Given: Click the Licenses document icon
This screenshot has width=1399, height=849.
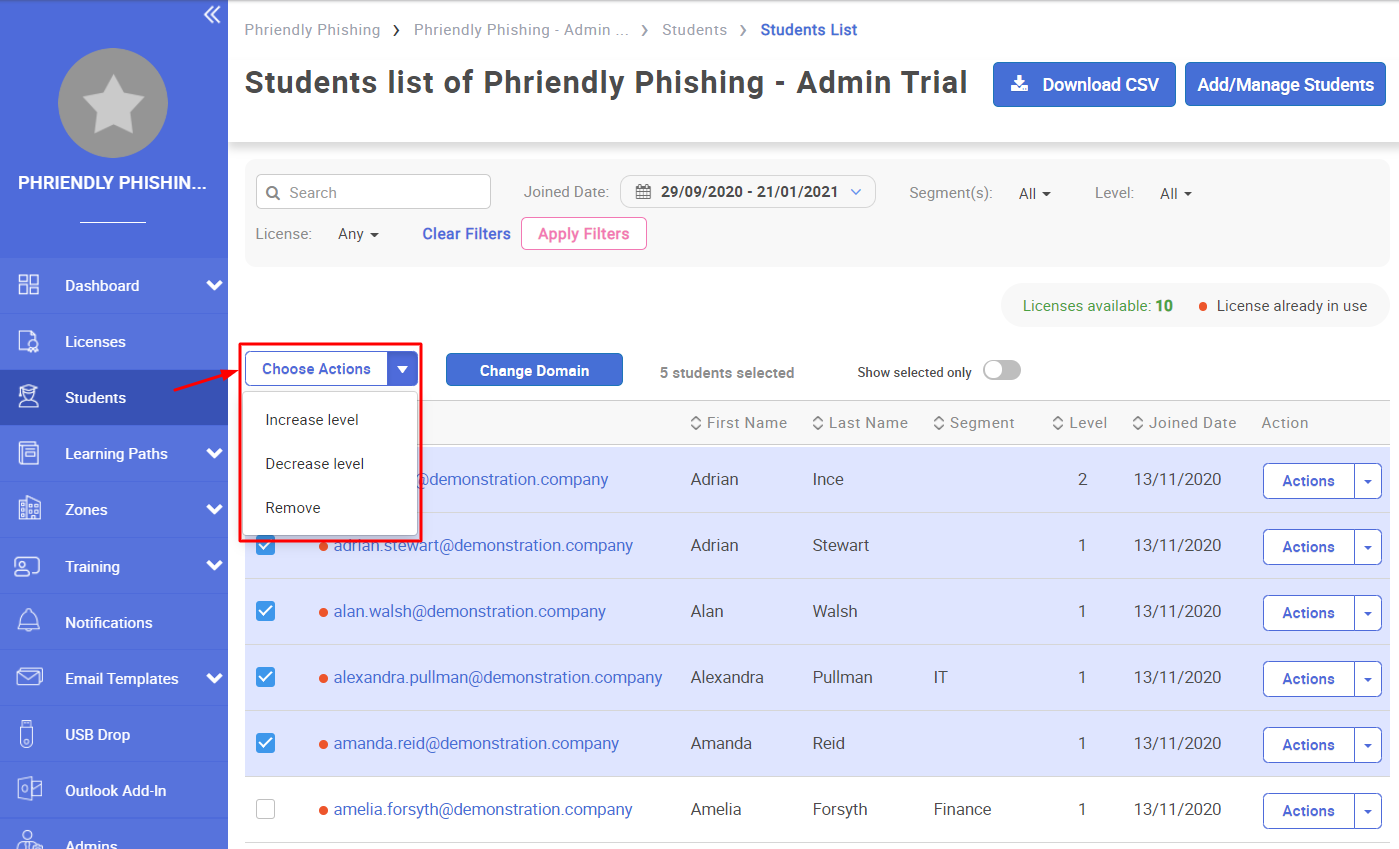Looking at the screenshot, I should pyautogui.click(x=29, y=341).
